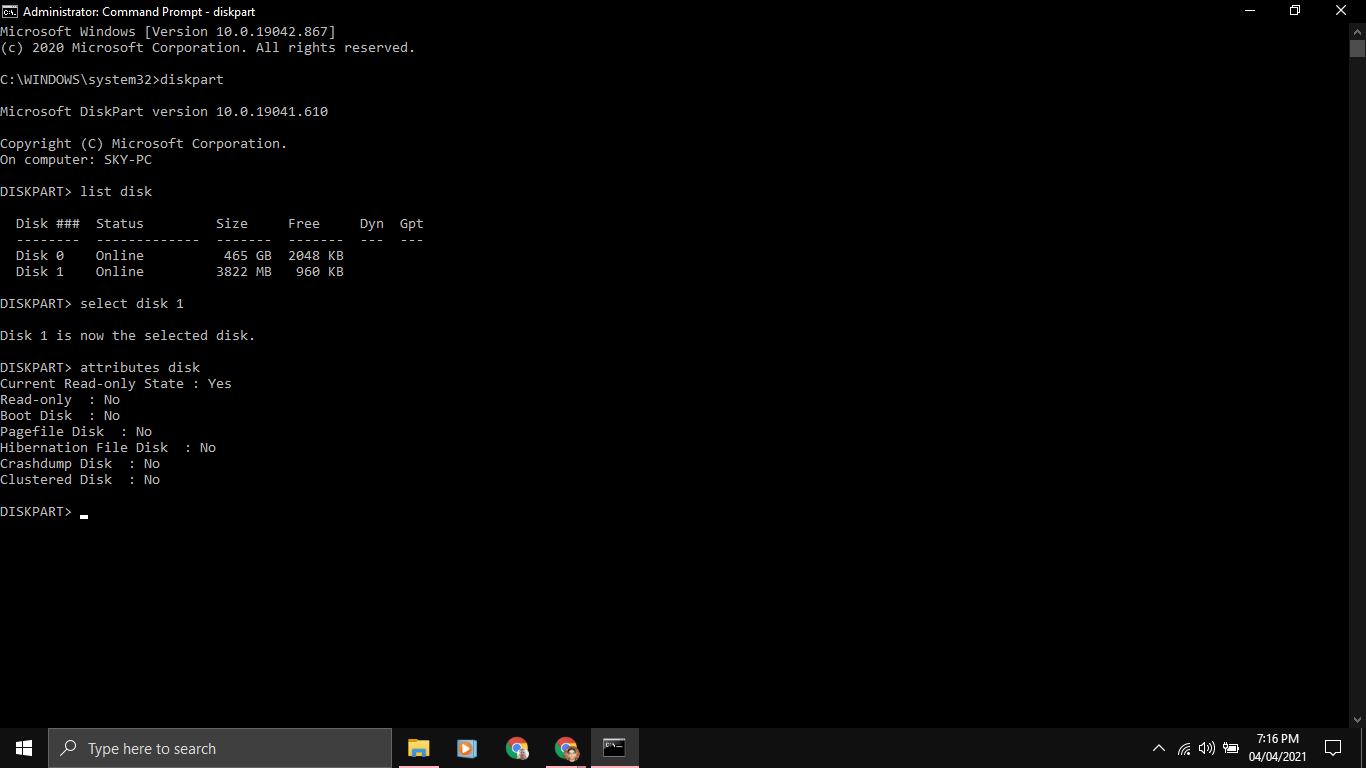The height and width of the screenshot is (768, 1366).
Task: Open the Windows Start menu
Action: pos(24,748)
